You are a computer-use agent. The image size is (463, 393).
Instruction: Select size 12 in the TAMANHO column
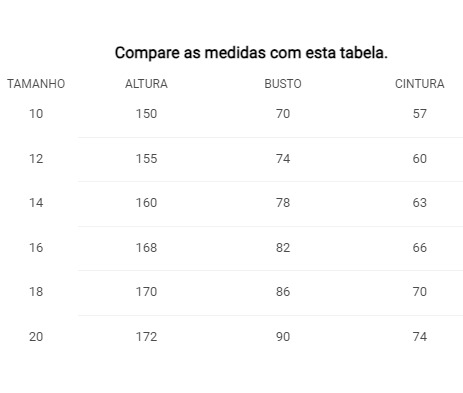[36, 159]
